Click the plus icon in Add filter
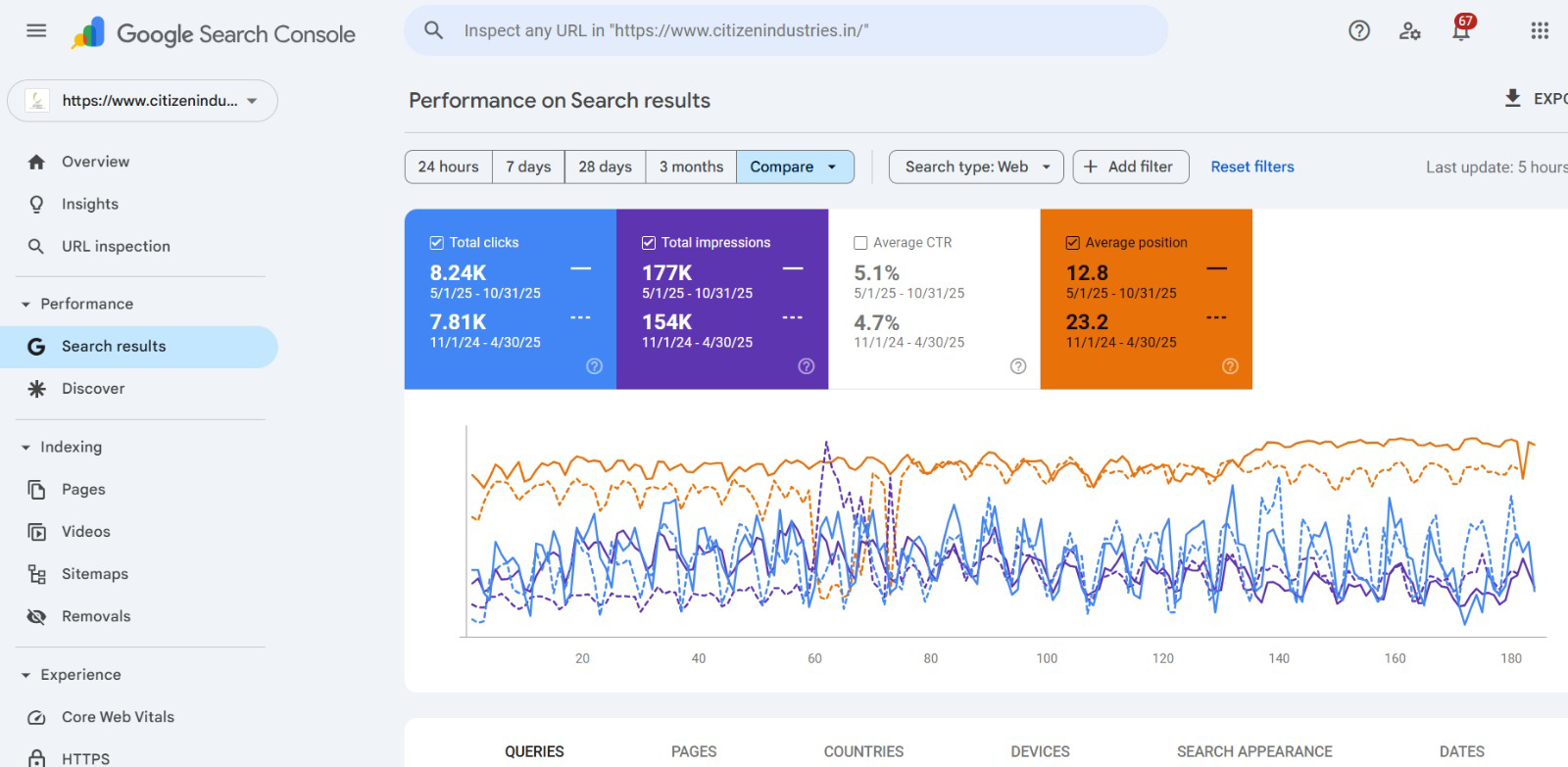1568x767 pixels. click(x=1091, y=167)
